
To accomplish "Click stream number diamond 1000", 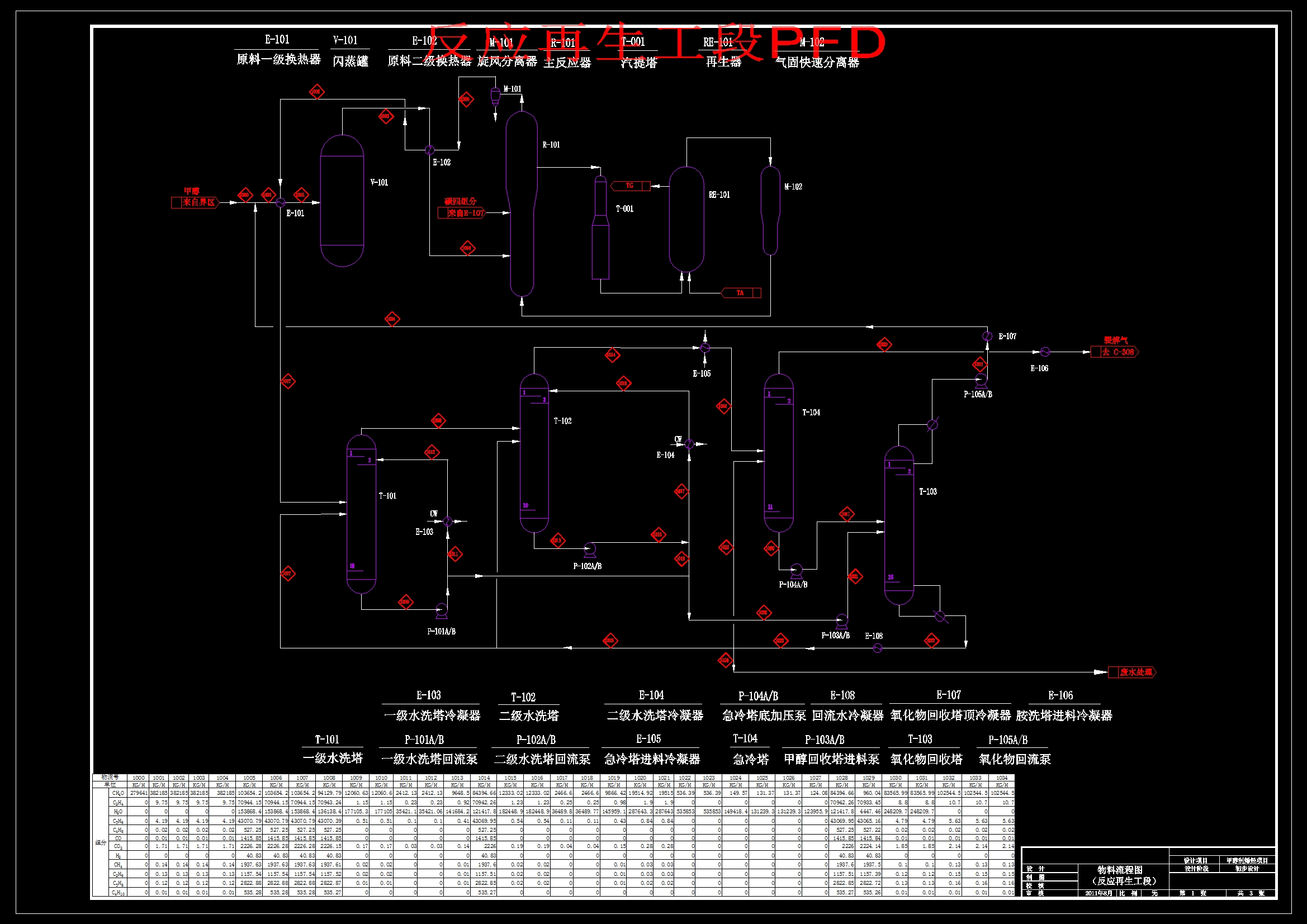I will (x=245, y=195).
